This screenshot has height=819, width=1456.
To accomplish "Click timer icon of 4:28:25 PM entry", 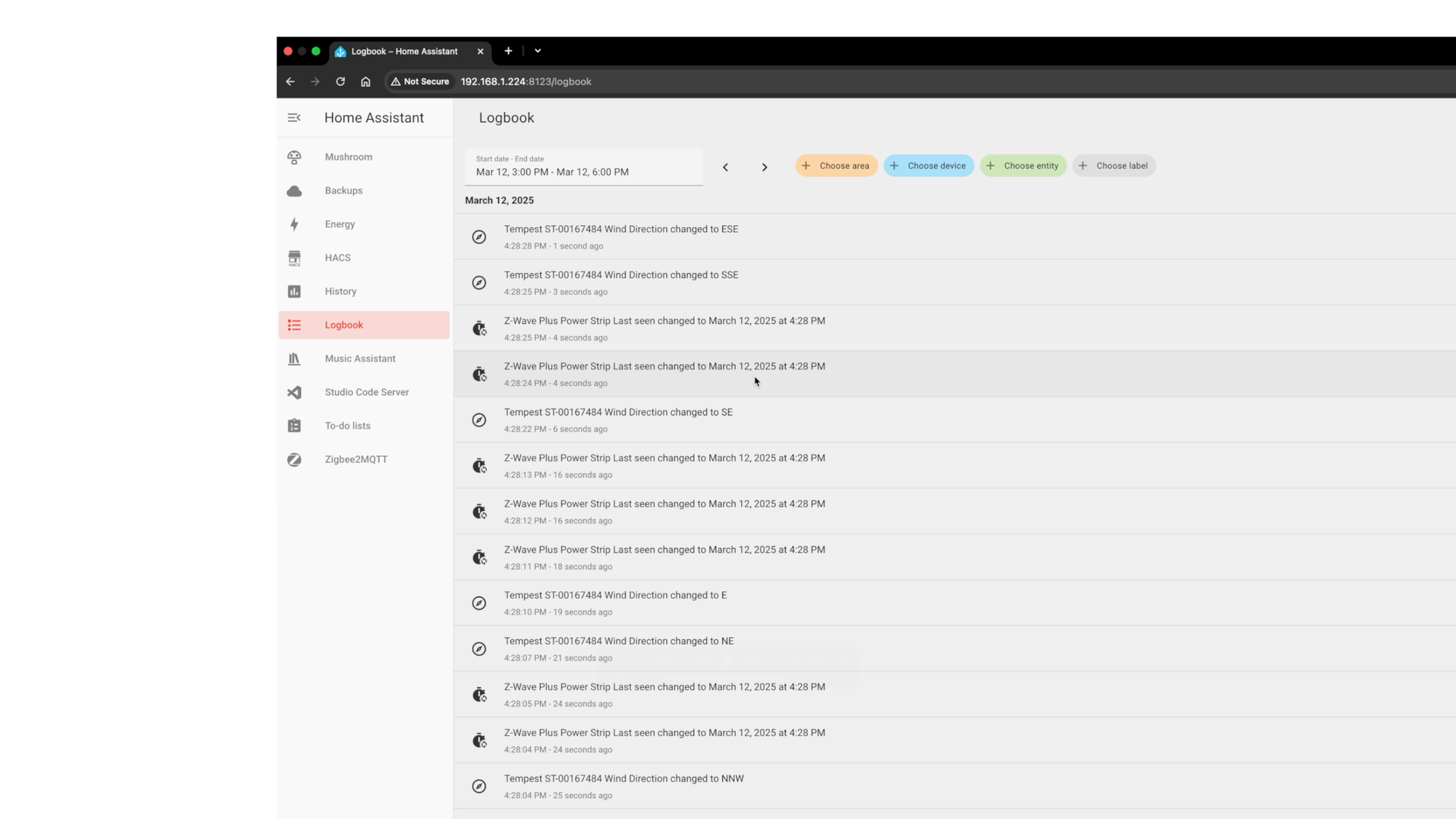I will [x=479, y=328].
